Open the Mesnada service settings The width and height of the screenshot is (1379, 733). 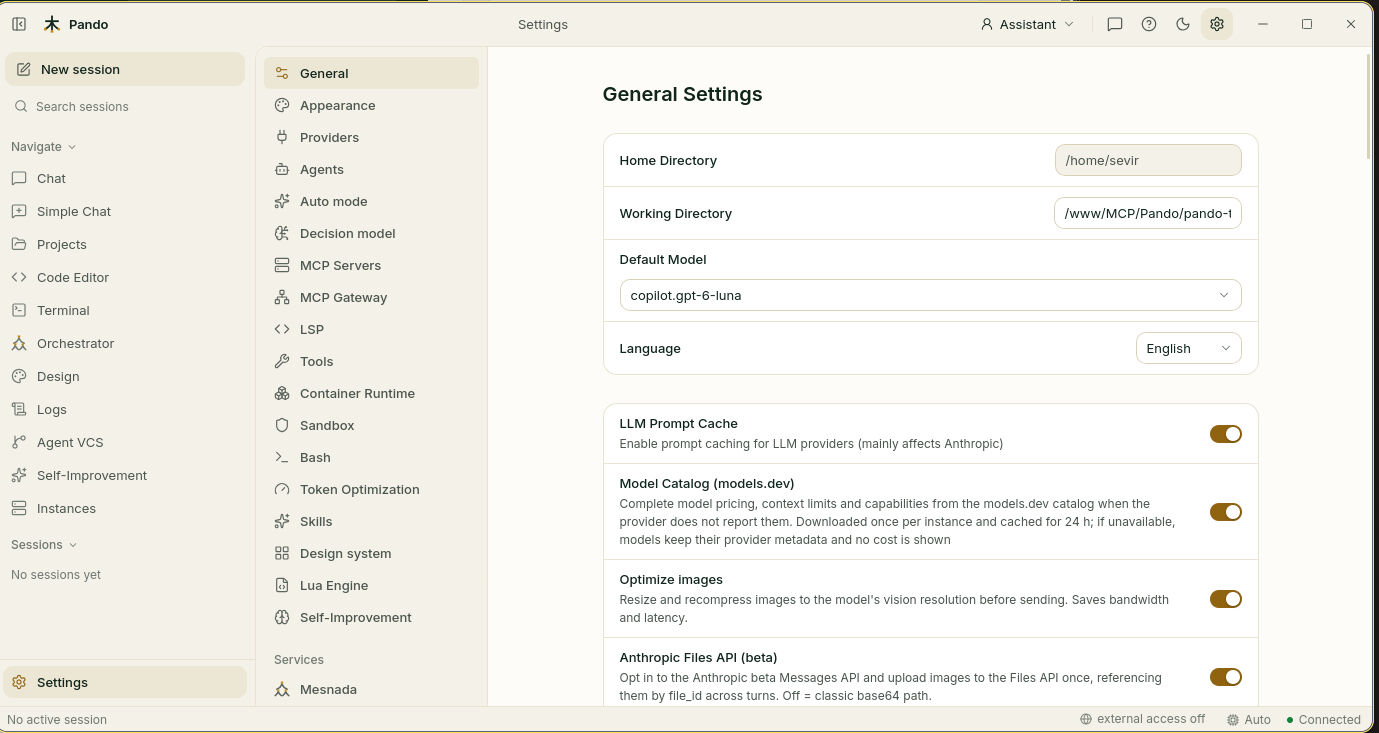[371, 689]
